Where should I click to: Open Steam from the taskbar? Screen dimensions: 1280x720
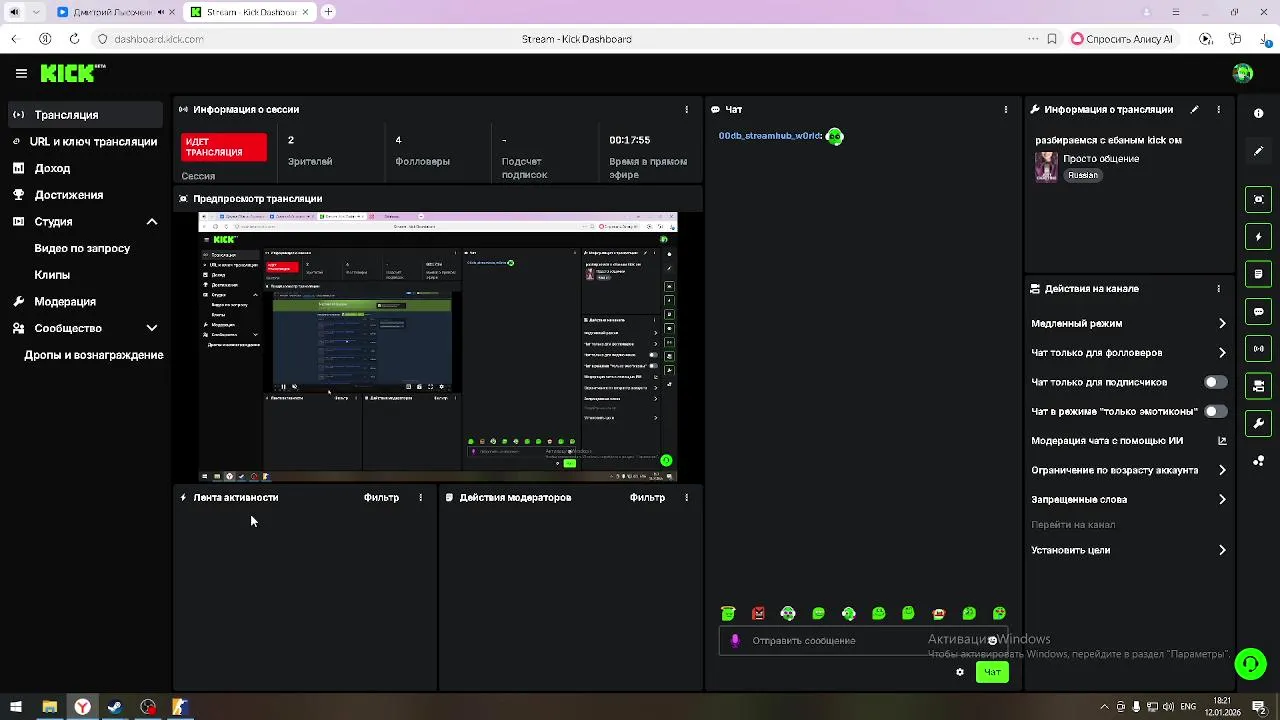pyautogui.click(x=115, y=707)
